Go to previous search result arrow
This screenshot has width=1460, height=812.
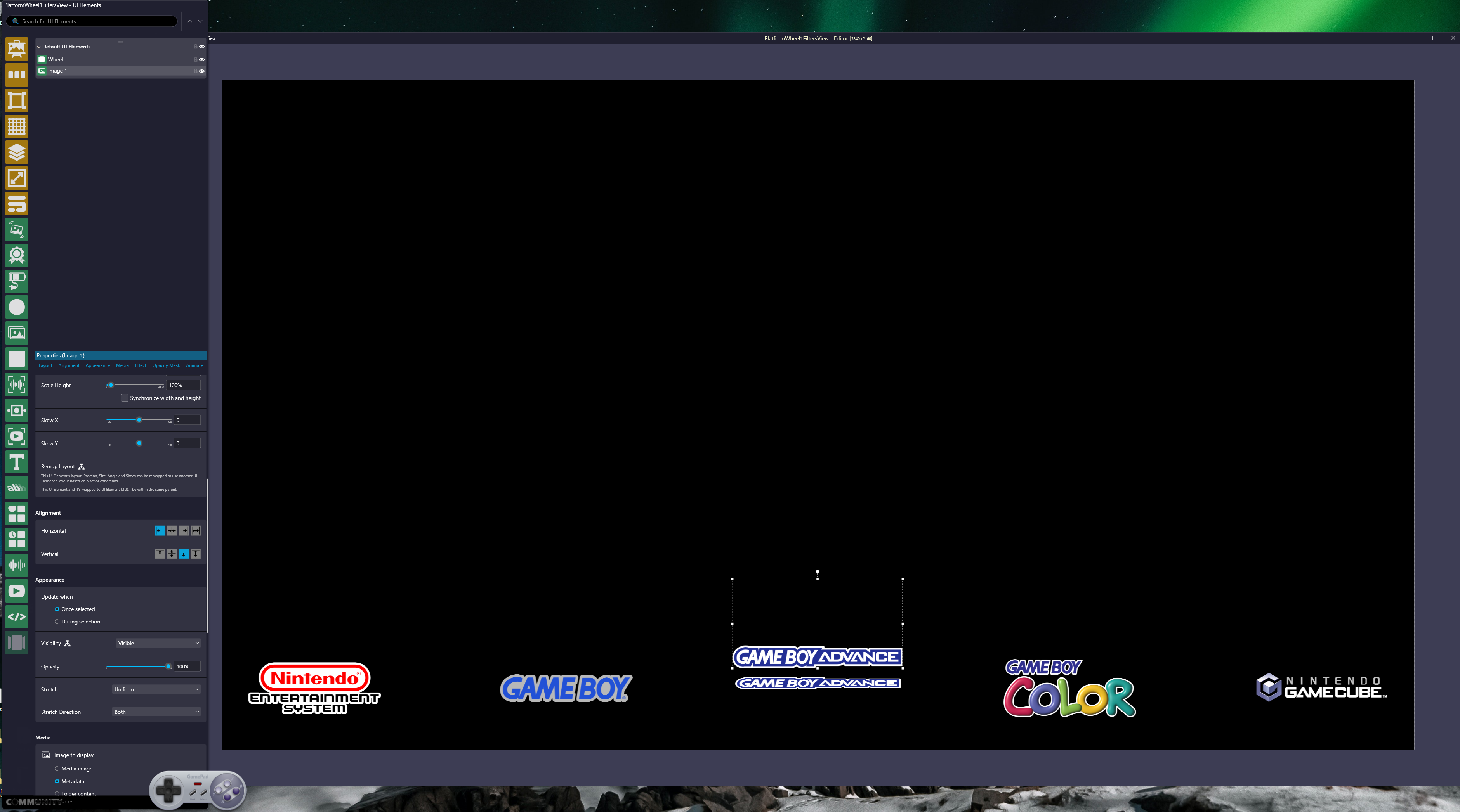[x=190, y=21]
